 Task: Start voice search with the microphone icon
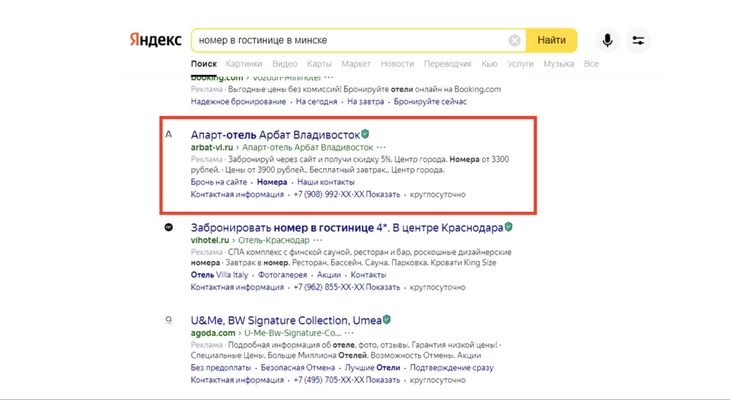click(x=607, y=41)
